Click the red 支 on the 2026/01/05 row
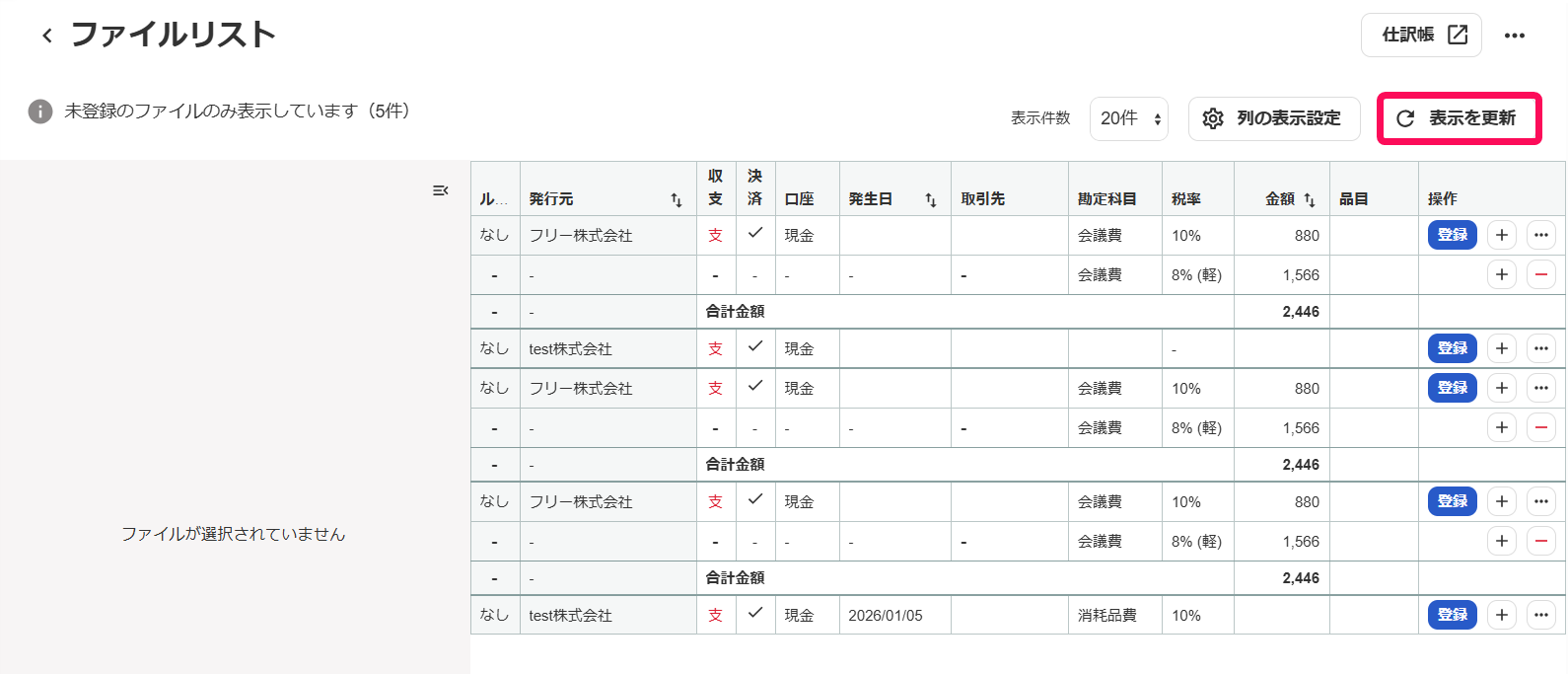The width and height of the screenshot is (1568, 674). (715, 615)
